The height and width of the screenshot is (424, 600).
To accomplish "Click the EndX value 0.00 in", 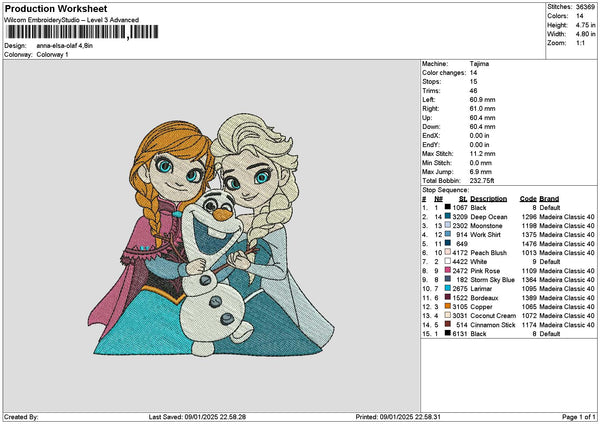I will tap(479, 136).
